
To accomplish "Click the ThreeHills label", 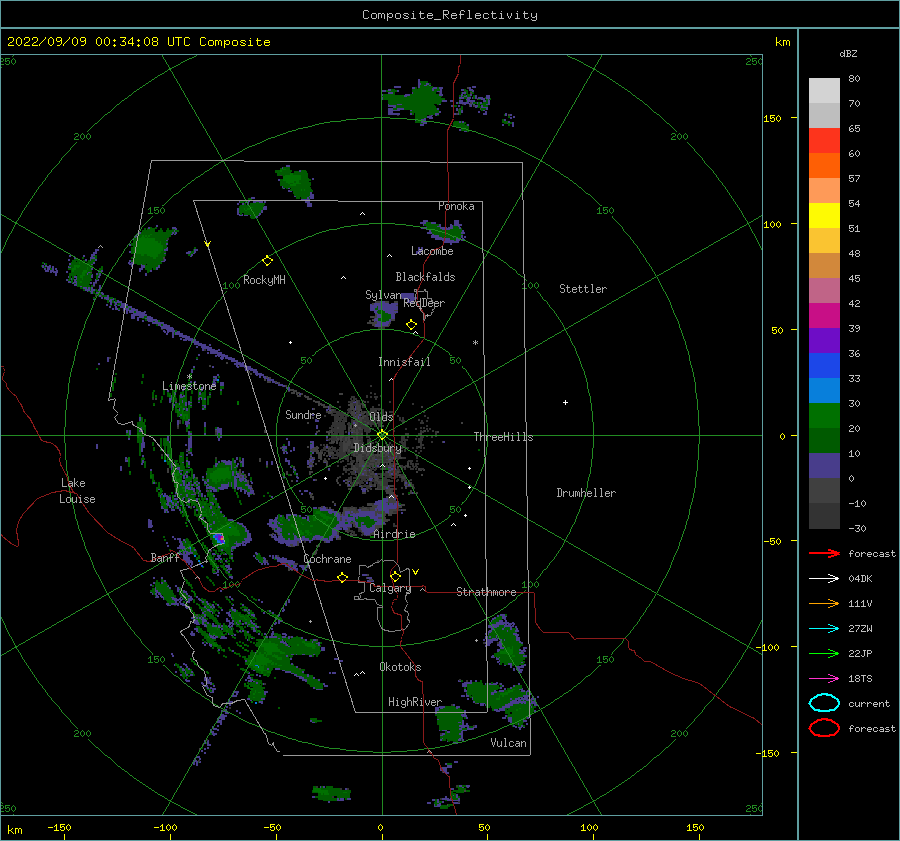I will coord(503,437).
